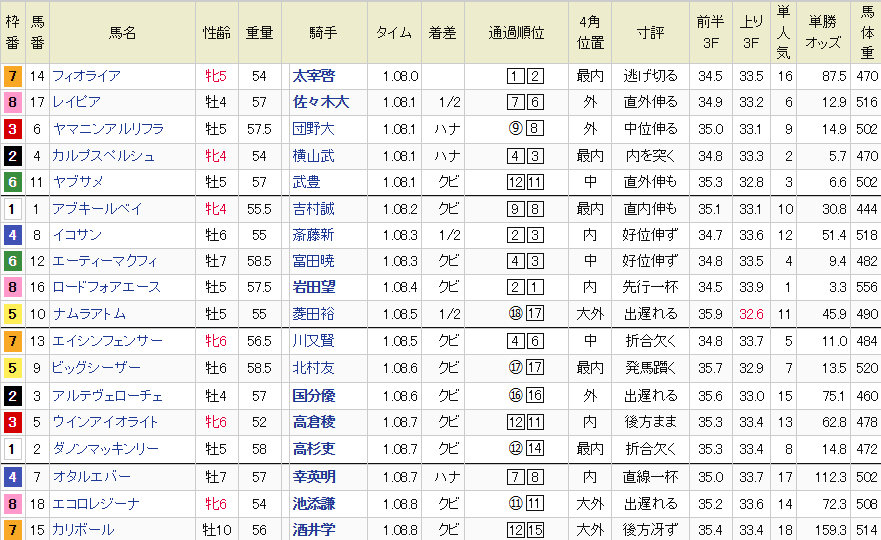Click black frame 2 box beside カルブスペルシュ
The height and width of the screenshot is (540, 881).
pyautogui.click(x=12, y=155)
